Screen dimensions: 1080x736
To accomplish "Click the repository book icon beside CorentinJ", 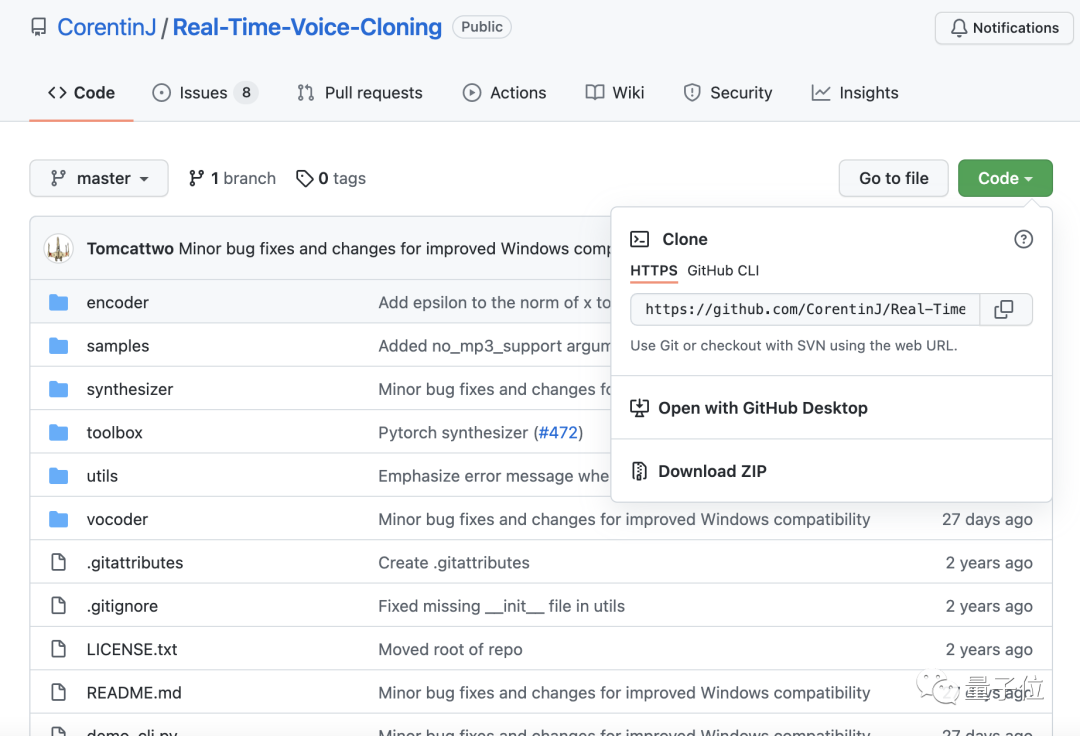I will [39, 28].
